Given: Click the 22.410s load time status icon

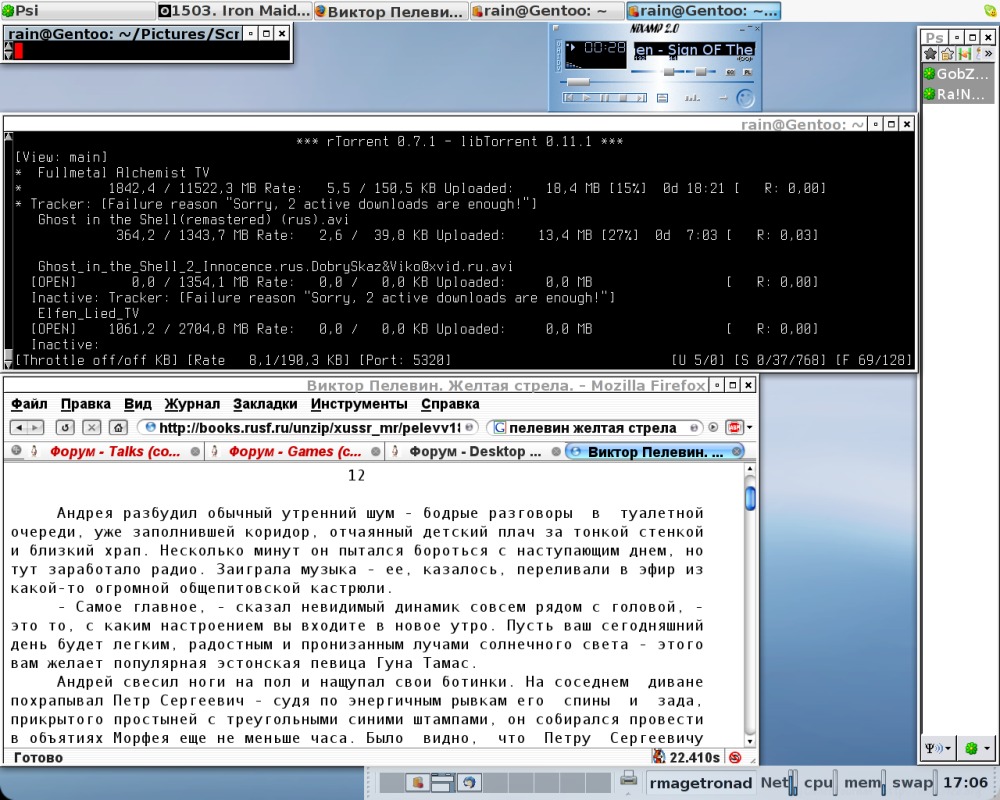Looking at the screenshot, I should [658, 757].
